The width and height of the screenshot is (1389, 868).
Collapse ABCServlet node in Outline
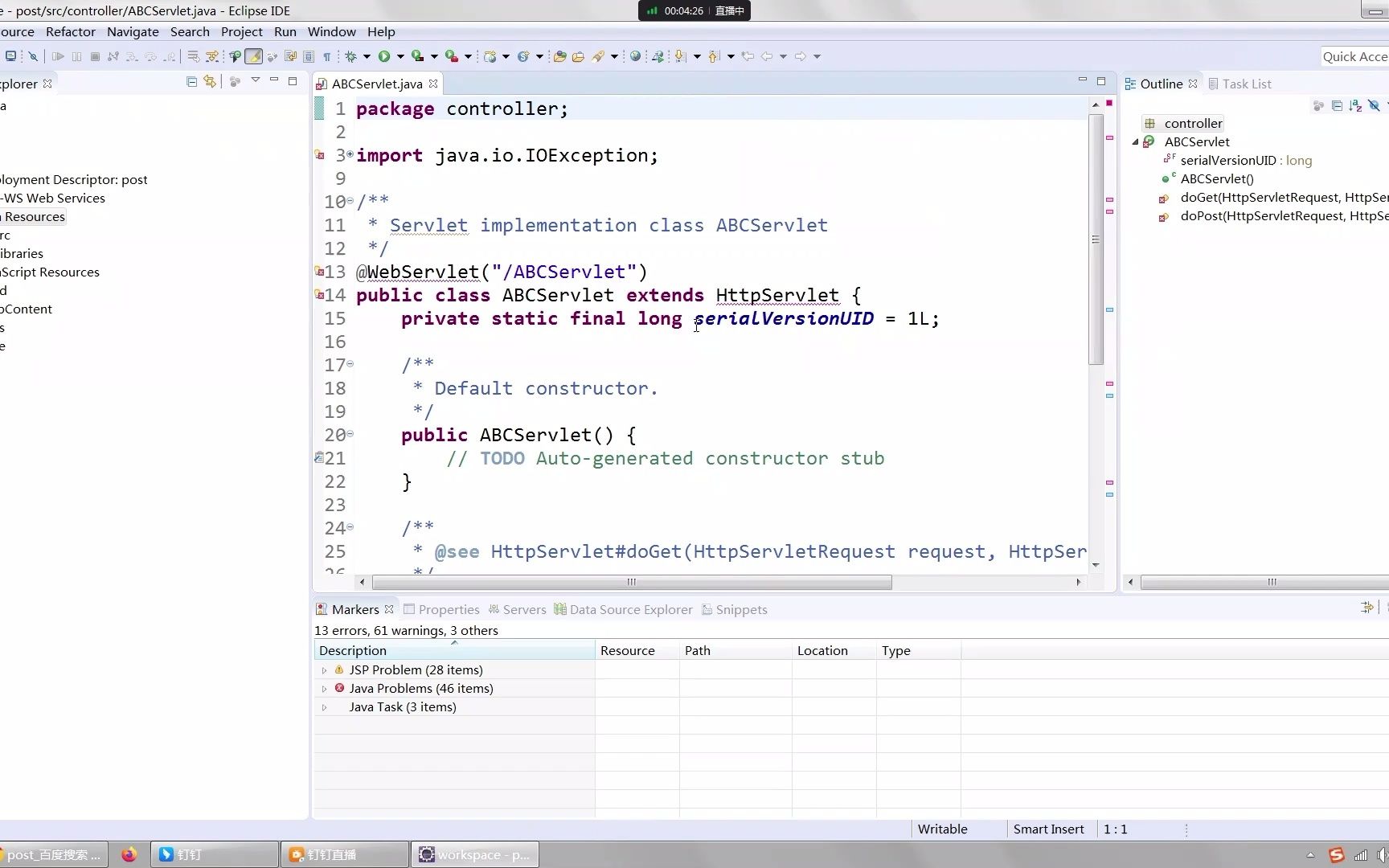pyautogui.click(x=1136, y=141)
